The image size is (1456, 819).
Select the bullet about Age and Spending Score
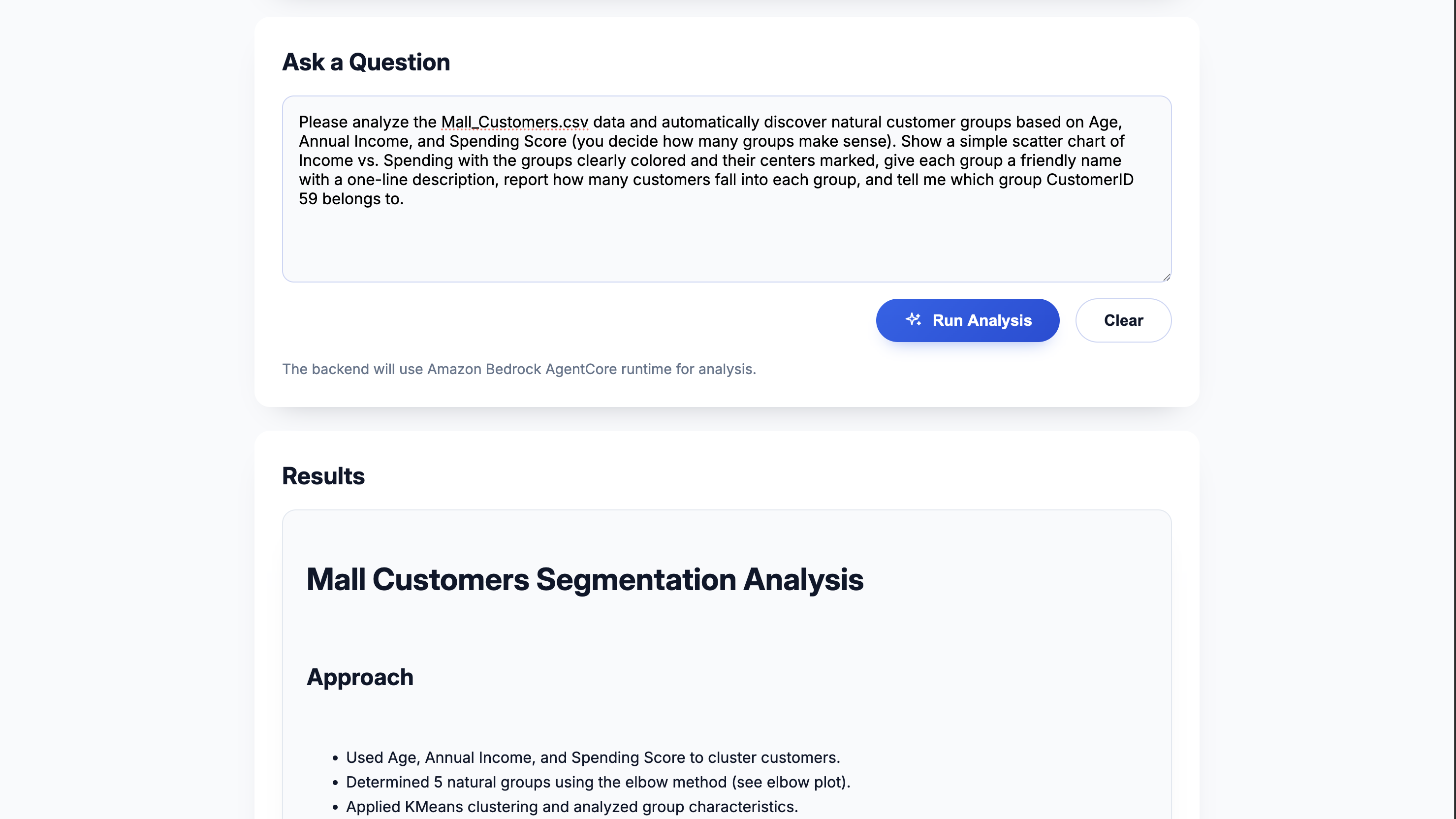593,757
